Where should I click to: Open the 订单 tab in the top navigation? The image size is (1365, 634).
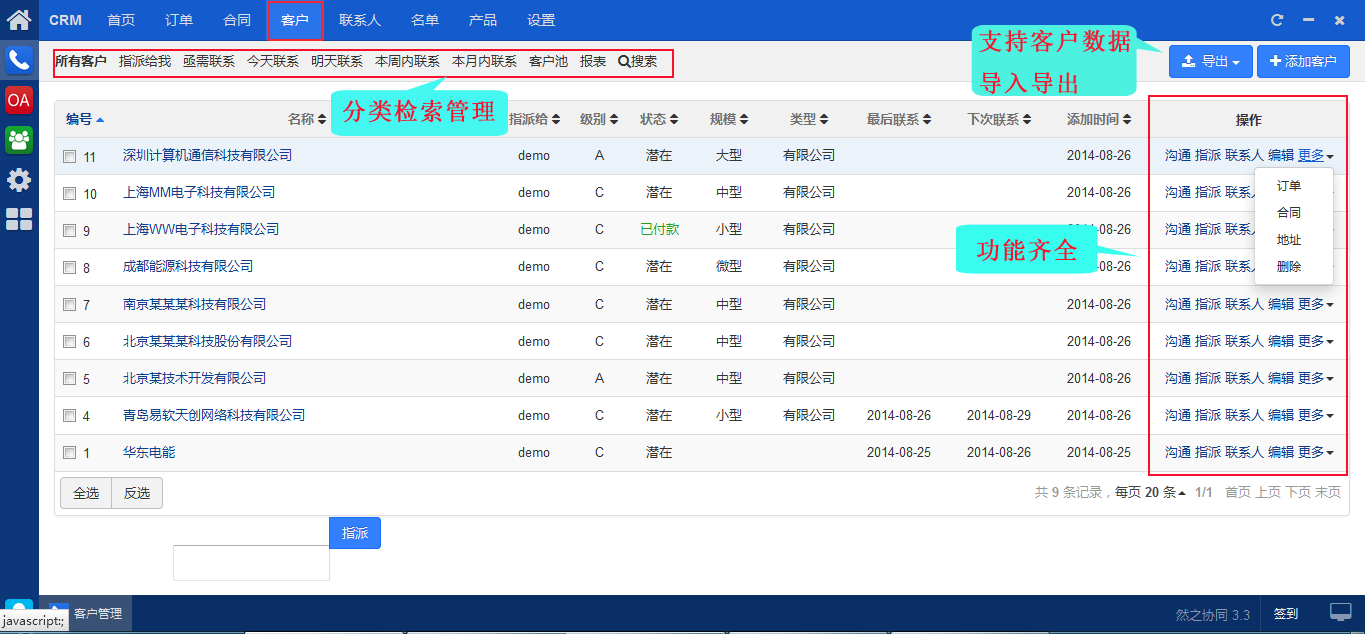[x=179, y=20]
